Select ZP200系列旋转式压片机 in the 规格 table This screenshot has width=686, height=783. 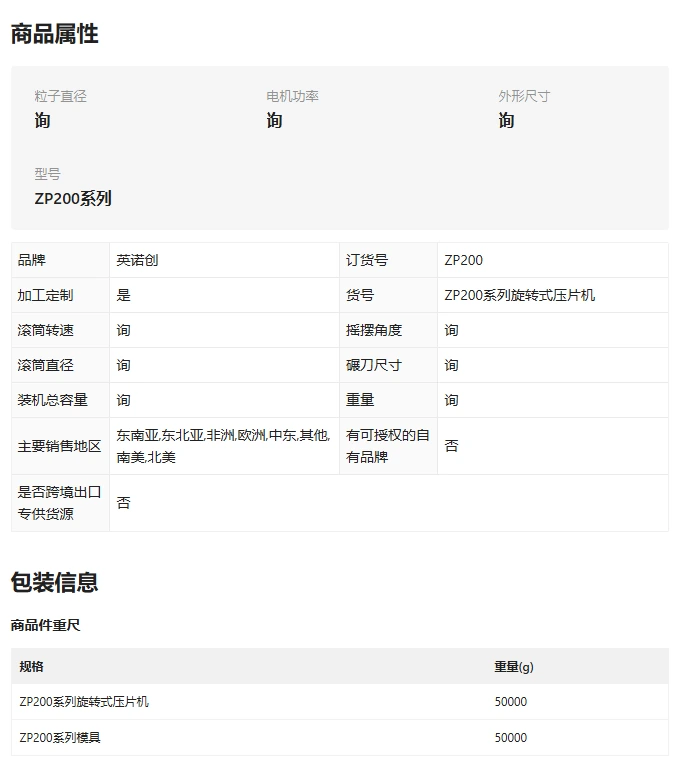[84, 702]
